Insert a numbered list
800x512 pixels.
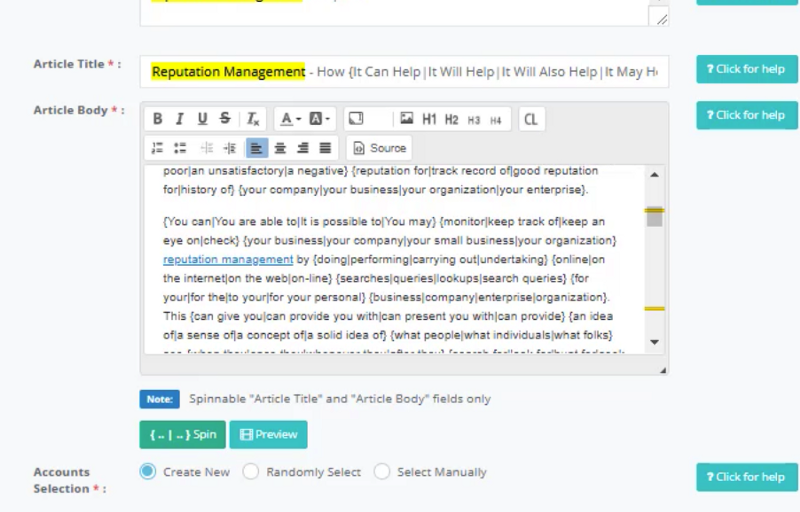[x=157, y=148]
